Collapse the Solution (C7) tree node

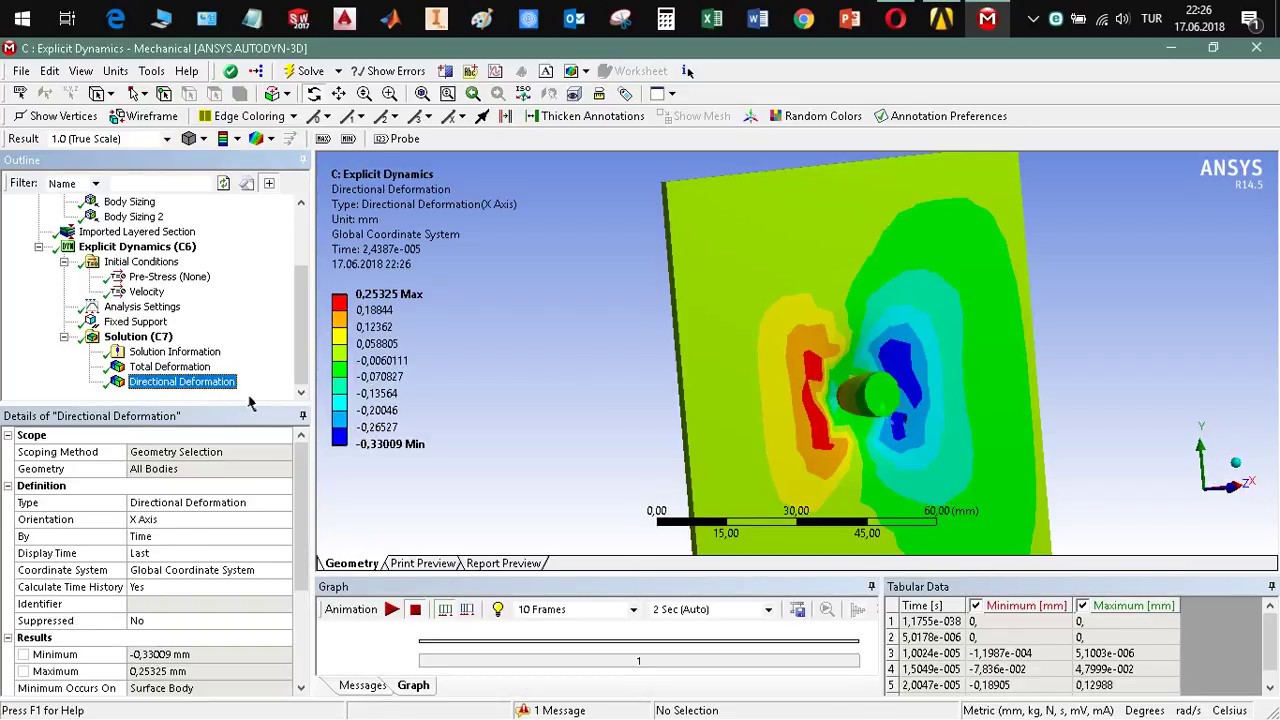click(x=64, y=337)
